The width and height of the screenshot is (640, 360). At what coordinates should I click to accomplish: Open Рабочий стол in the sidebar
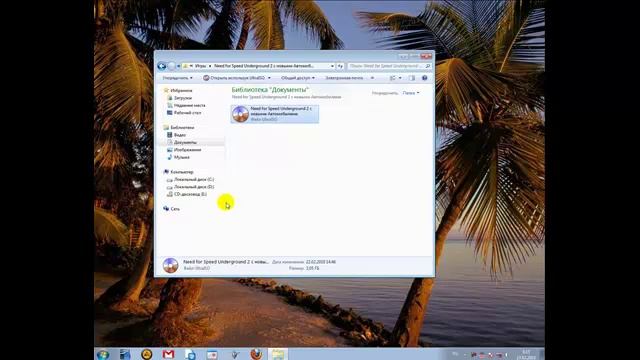click(x=187, y=113)
